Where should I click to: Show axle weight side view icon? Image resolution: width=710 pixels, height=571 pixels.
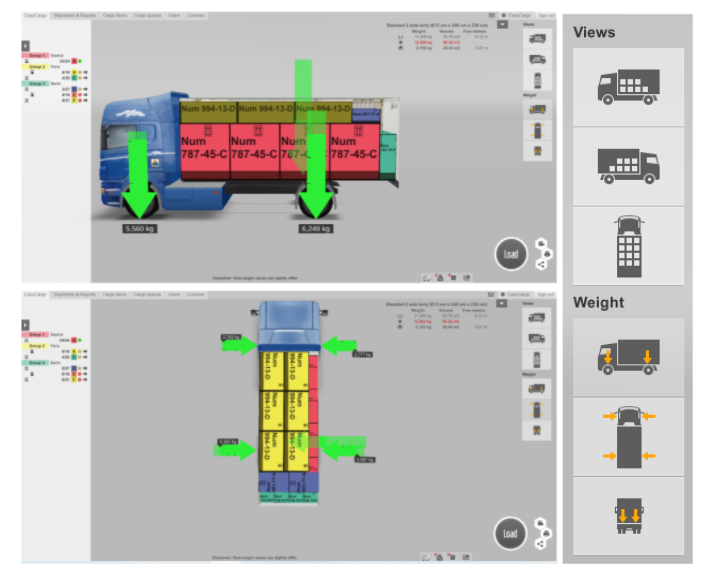click(x=628, y=357)
